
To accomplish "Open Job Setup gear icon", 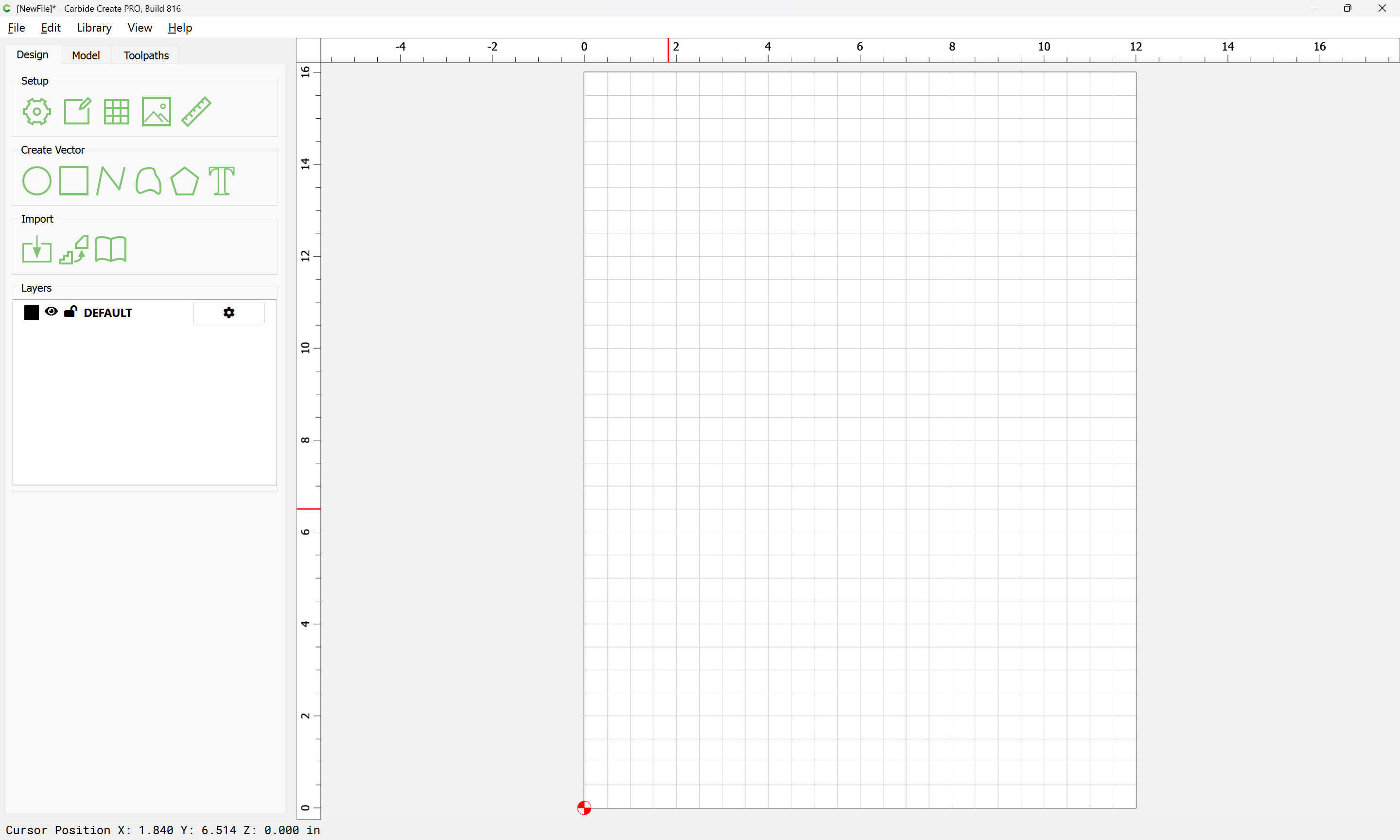I will point(37,111).
